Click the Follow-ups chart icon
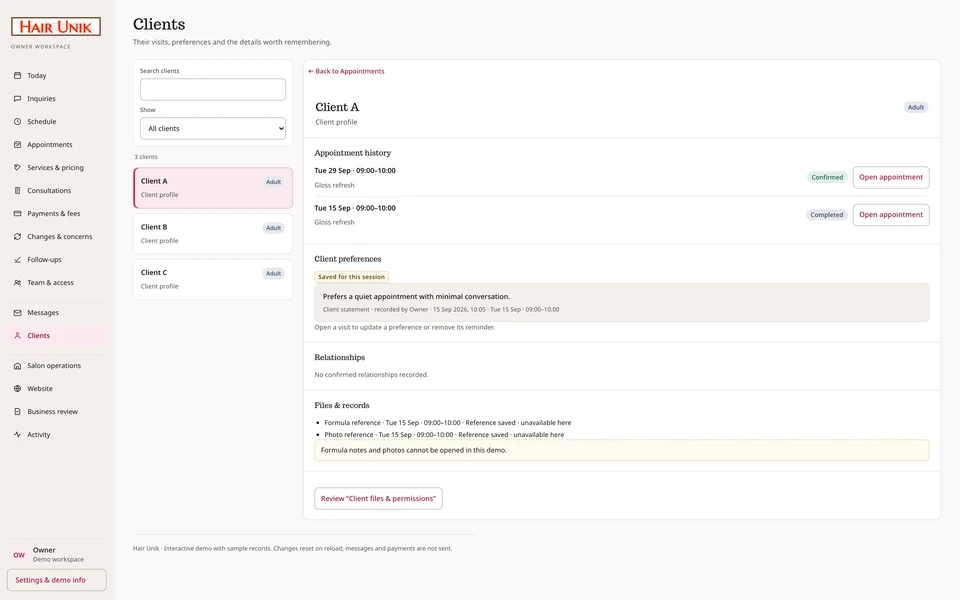Image resolution: width=960 pixels, height=600 pixels. point(17,260)
